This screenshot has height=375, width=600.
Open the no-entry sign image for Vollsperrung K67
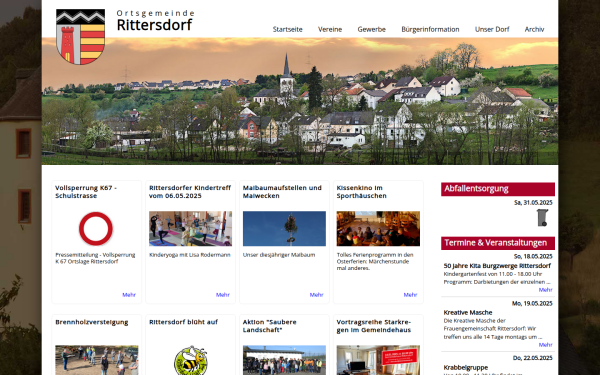96,228
